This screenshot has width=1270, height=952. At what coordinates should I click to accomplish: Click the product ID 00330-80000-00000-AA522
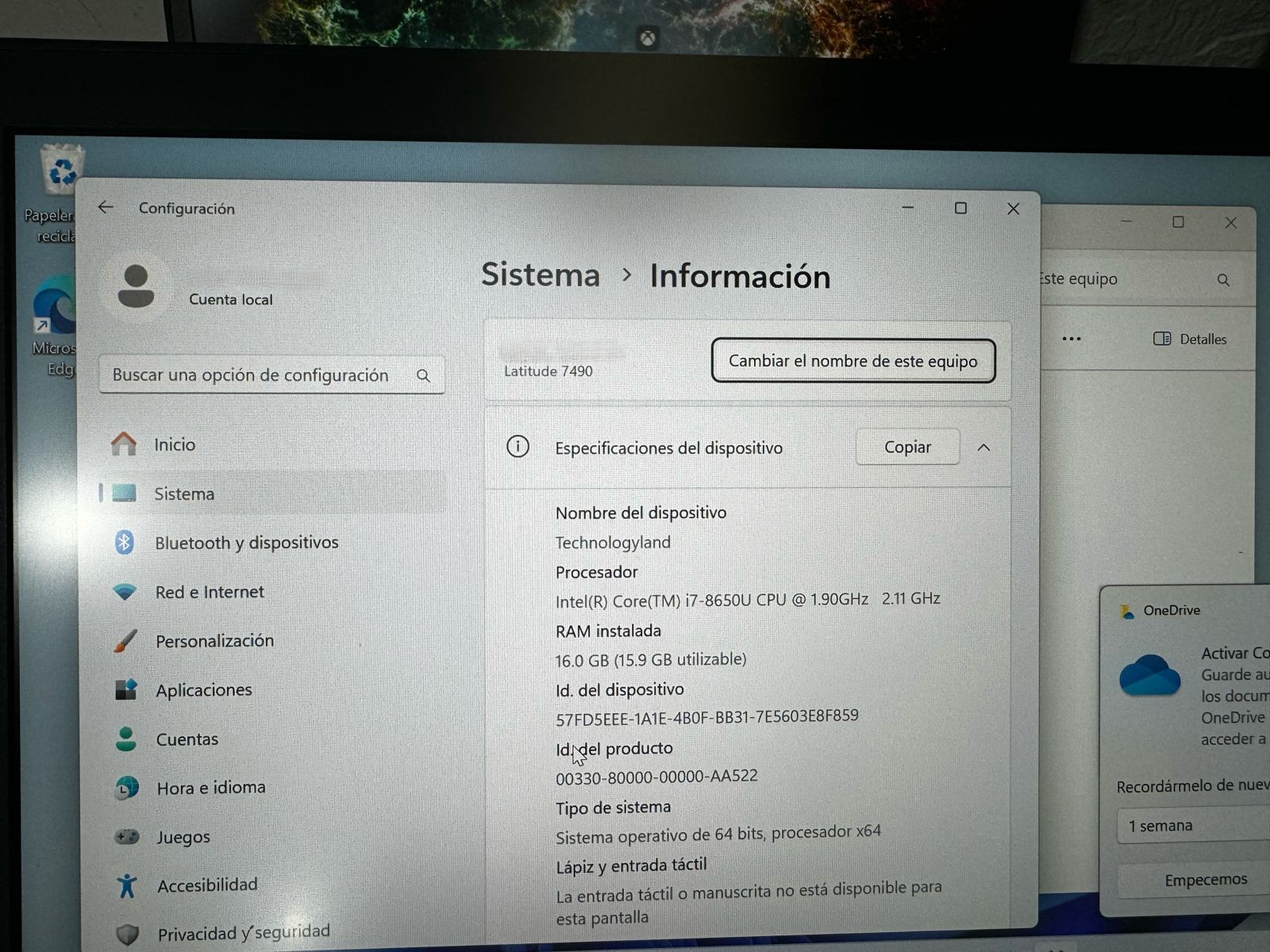[656, 777]
